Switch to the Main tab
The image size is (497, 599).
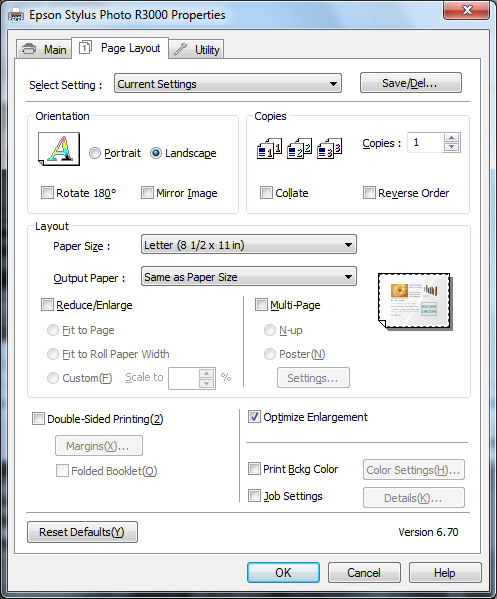tap(44, 49)
